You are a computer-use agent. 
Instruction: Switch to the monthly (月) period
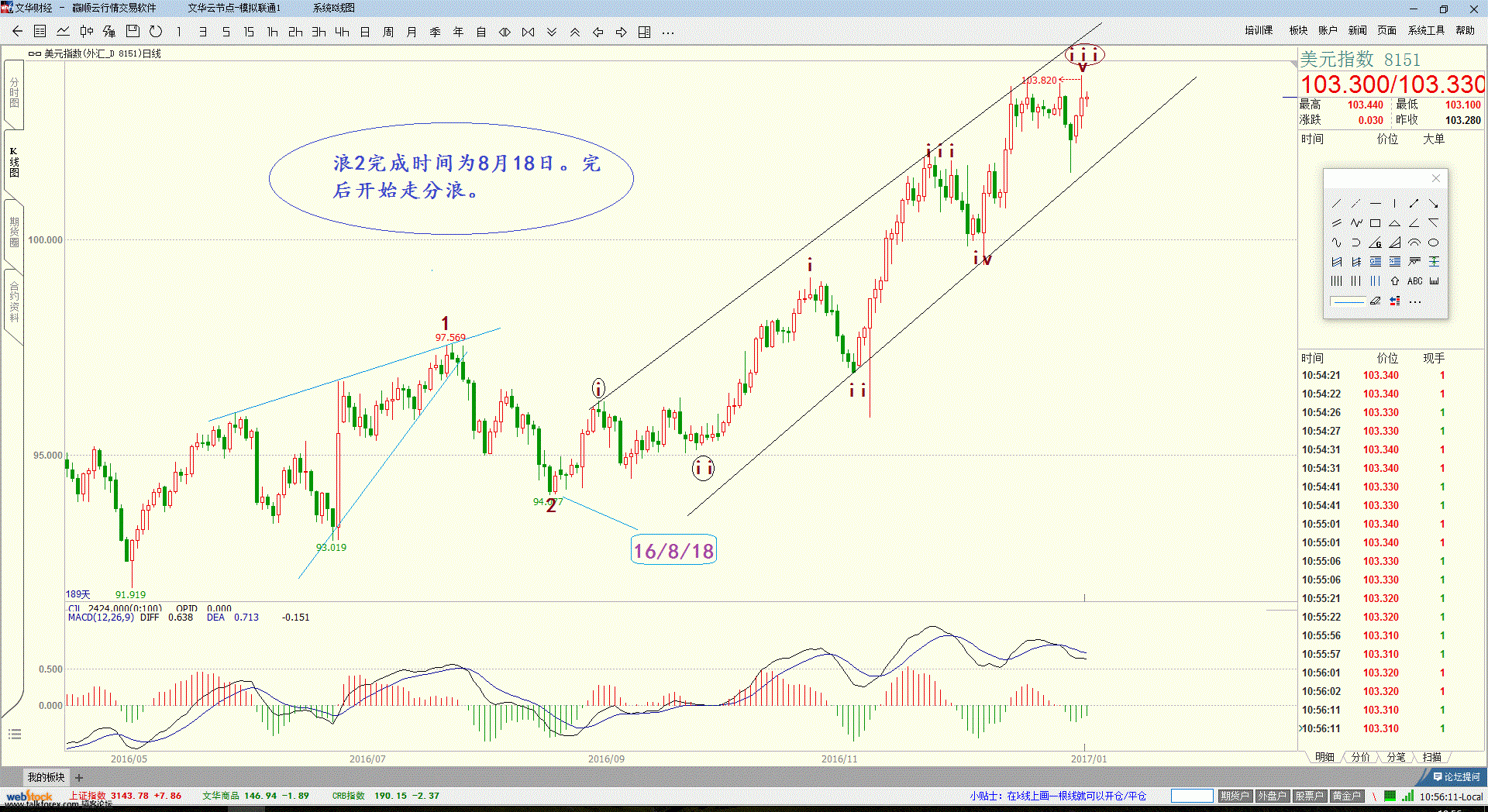tap(412, 32)
